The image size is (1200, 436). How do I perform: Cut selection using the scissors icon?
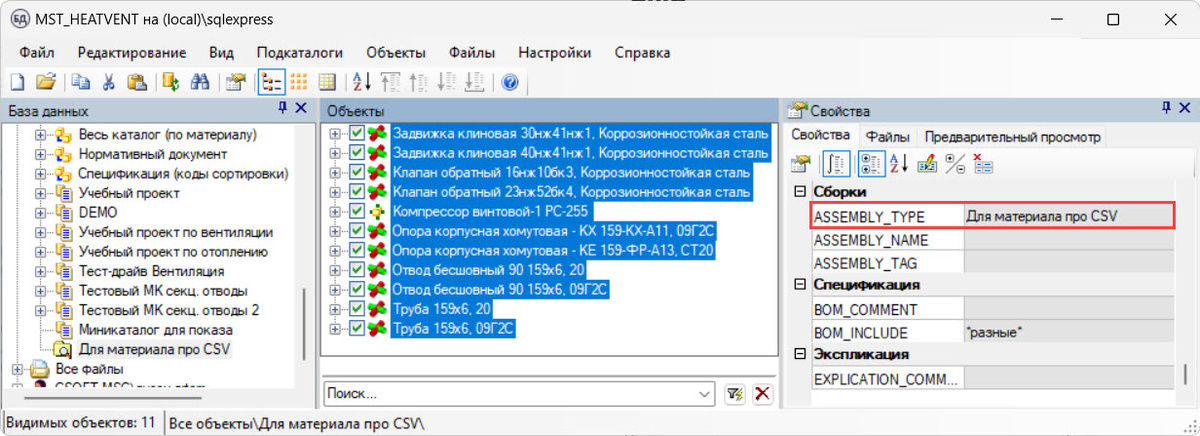[110, 83]
